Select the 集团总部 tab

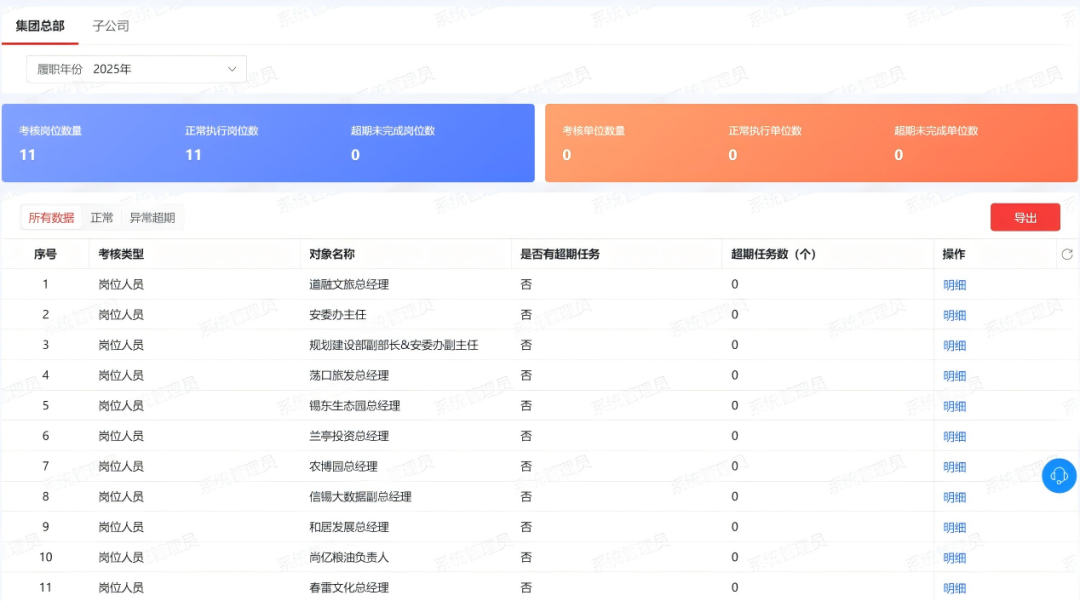point(40,26)
